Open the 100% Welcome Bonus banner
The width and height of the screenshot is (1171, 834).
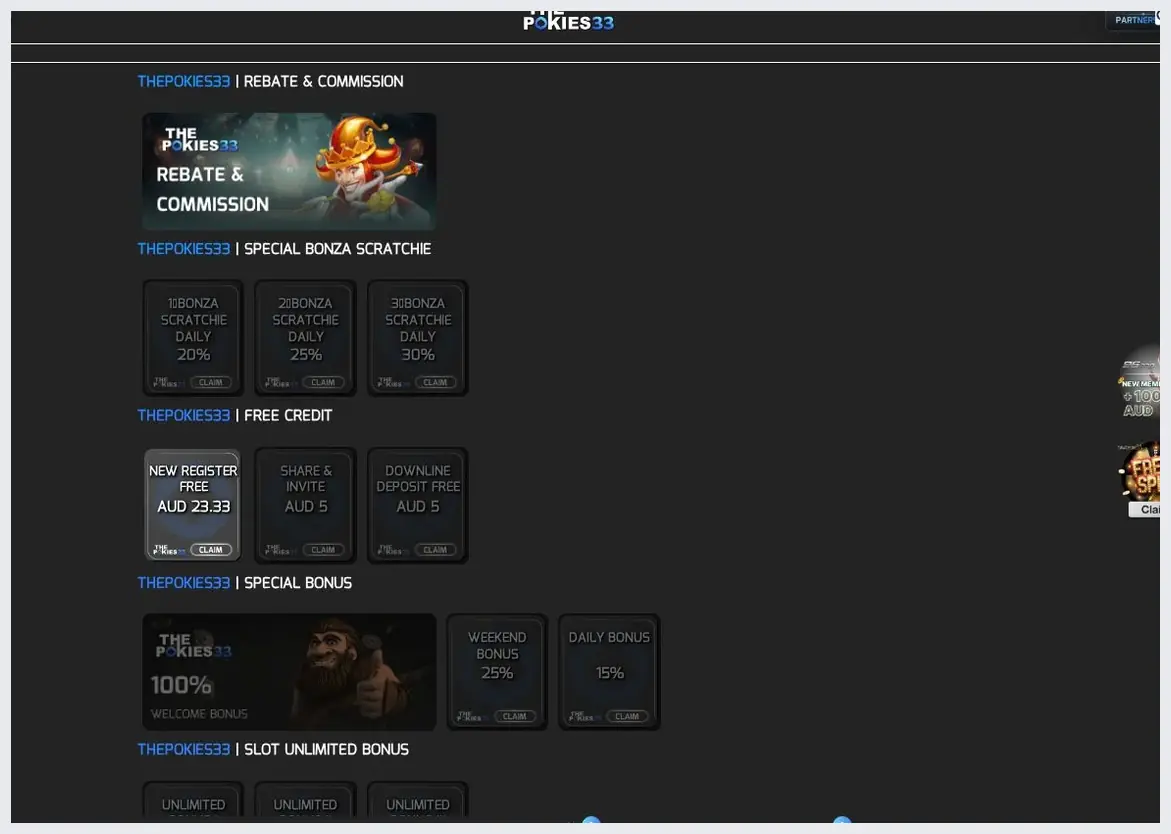tap(289, 671)
